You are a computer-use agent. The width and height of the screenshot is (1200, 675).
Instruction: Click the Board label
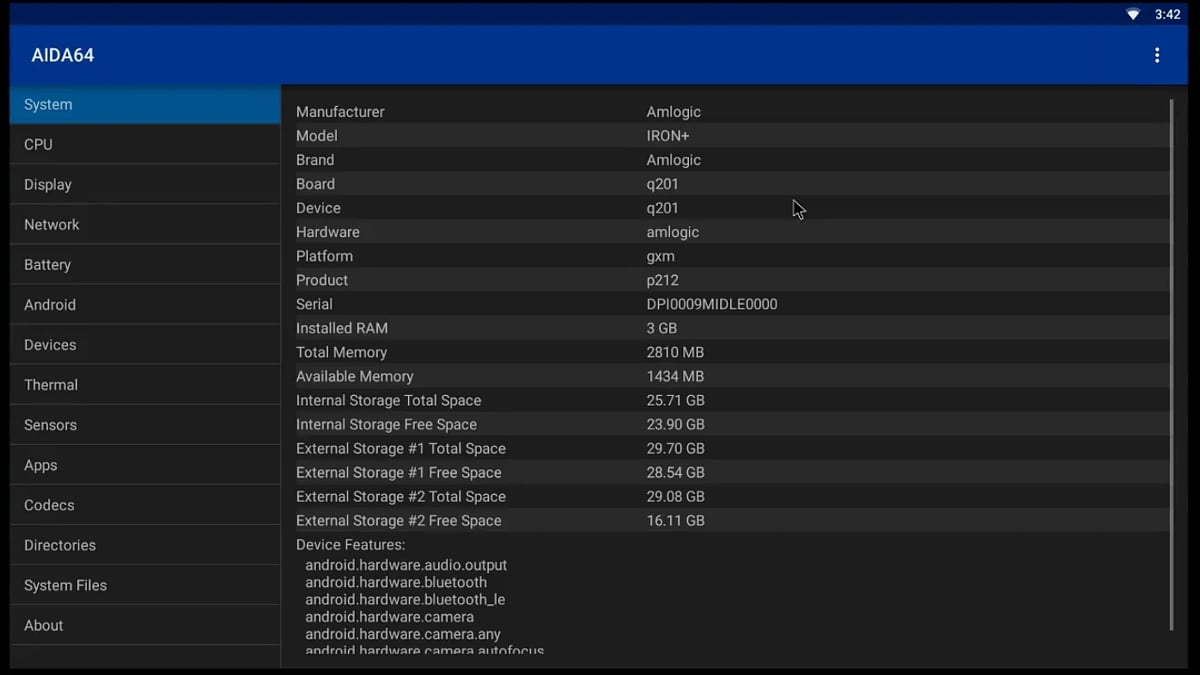click(315, 184)
